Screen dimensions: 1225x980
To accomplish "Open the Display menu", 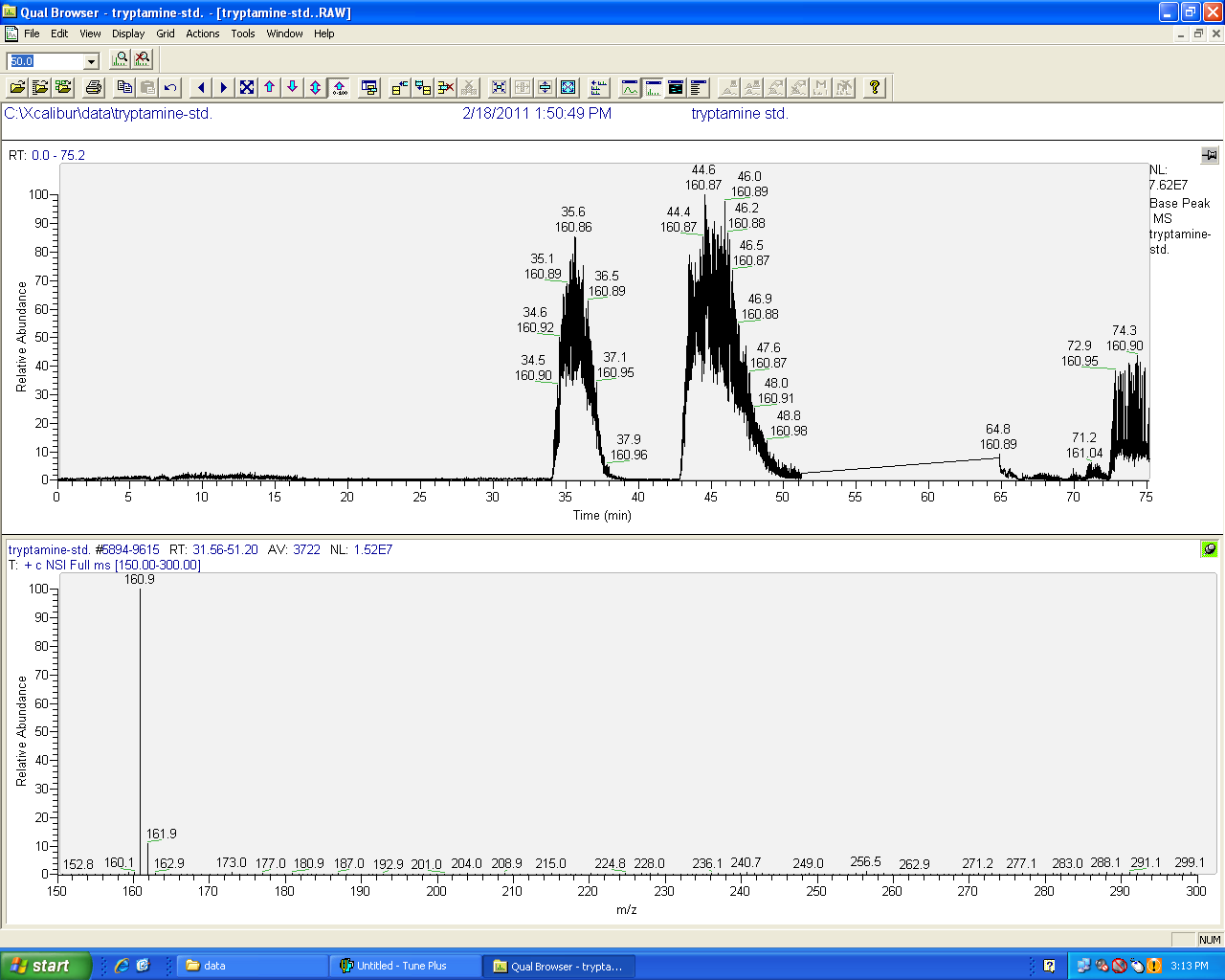I will pos(128,33).
